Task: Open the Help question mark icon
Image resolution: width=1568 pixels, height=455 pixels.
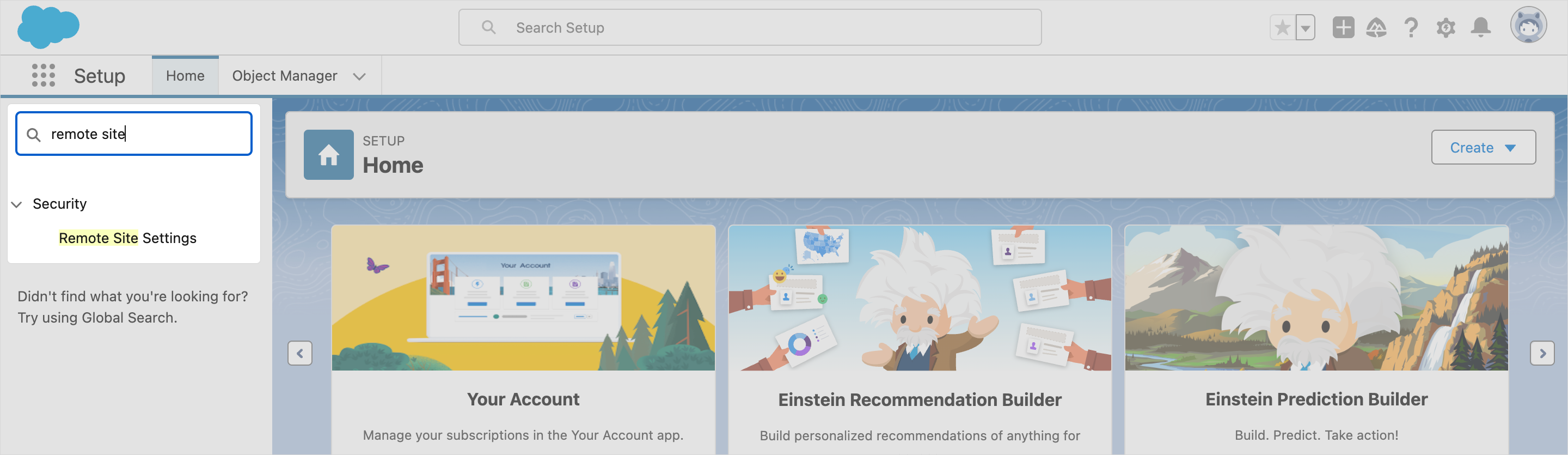Action: click(x=1411, y=27)
